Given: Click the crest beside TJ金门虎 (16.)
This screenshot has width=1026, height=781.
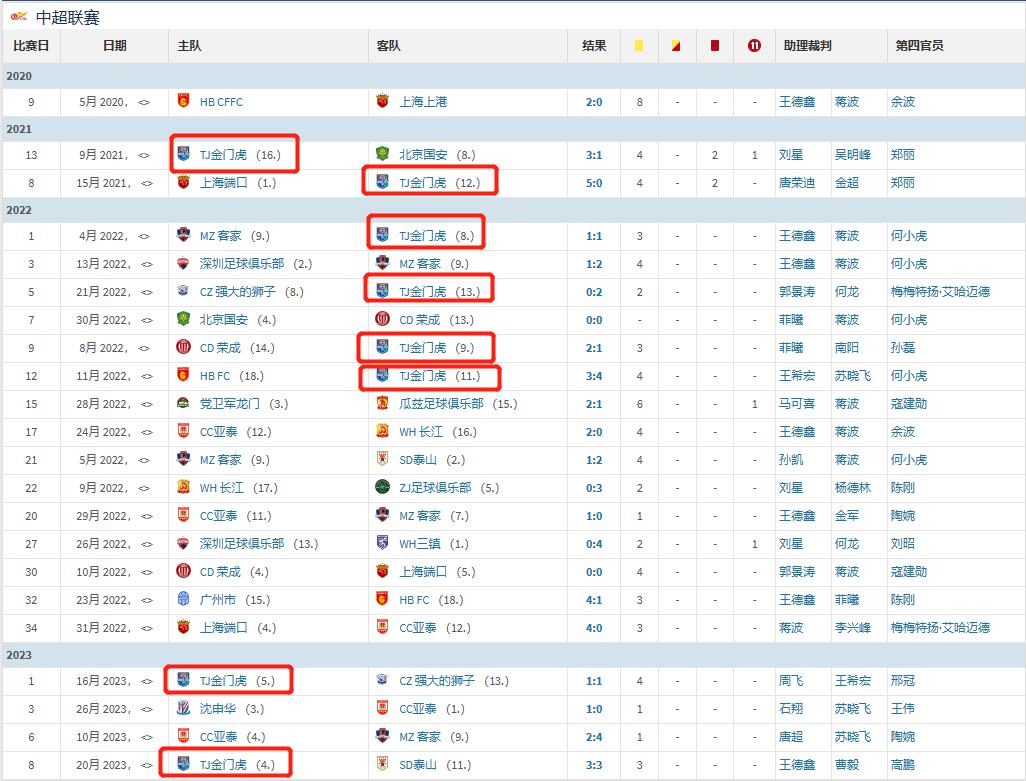Looking at the screenshot, I should [x=184, y=154].
